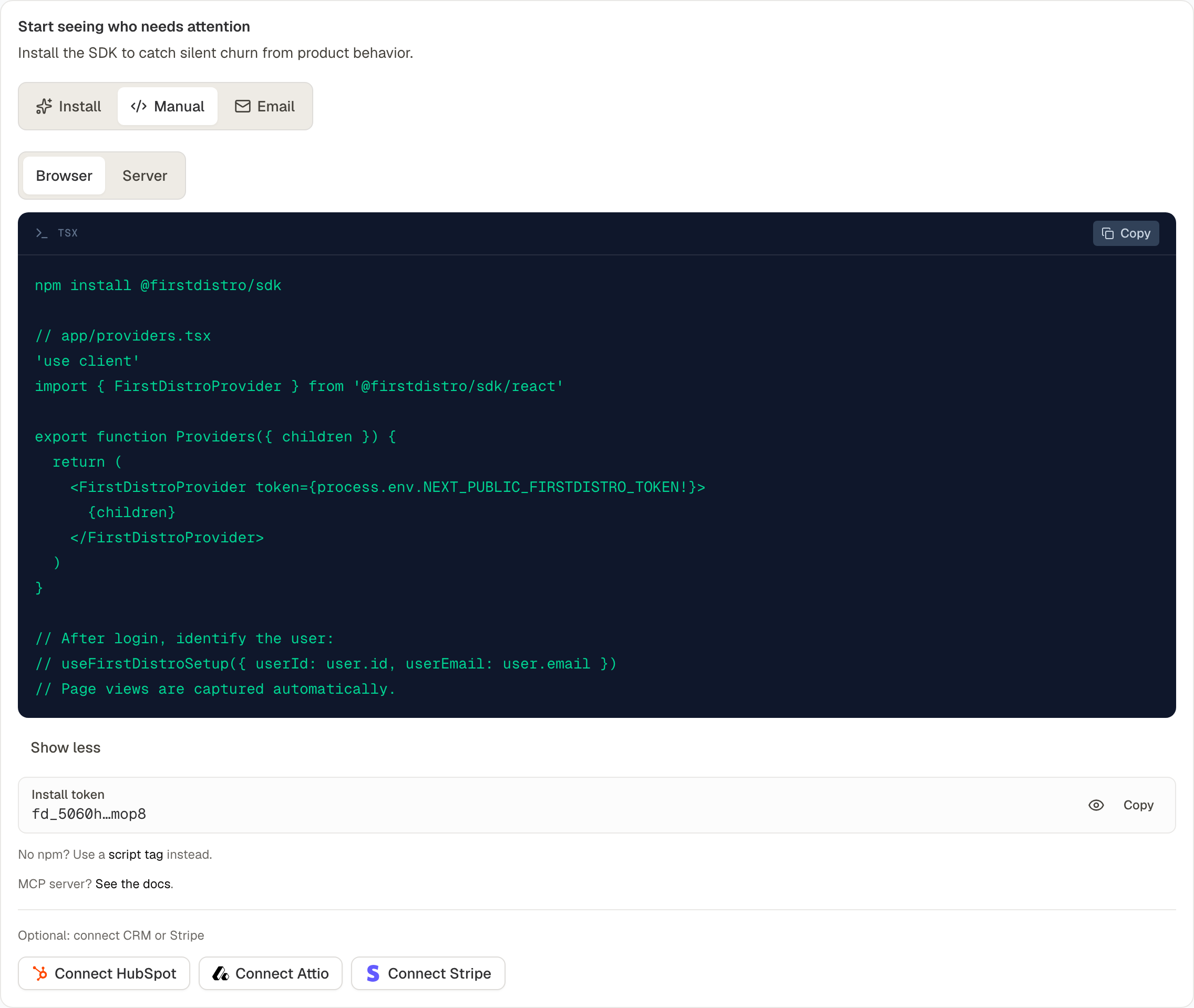Connect Stripe integration
This screenshot has height=1008, width=1194.
tap(428, 973)
